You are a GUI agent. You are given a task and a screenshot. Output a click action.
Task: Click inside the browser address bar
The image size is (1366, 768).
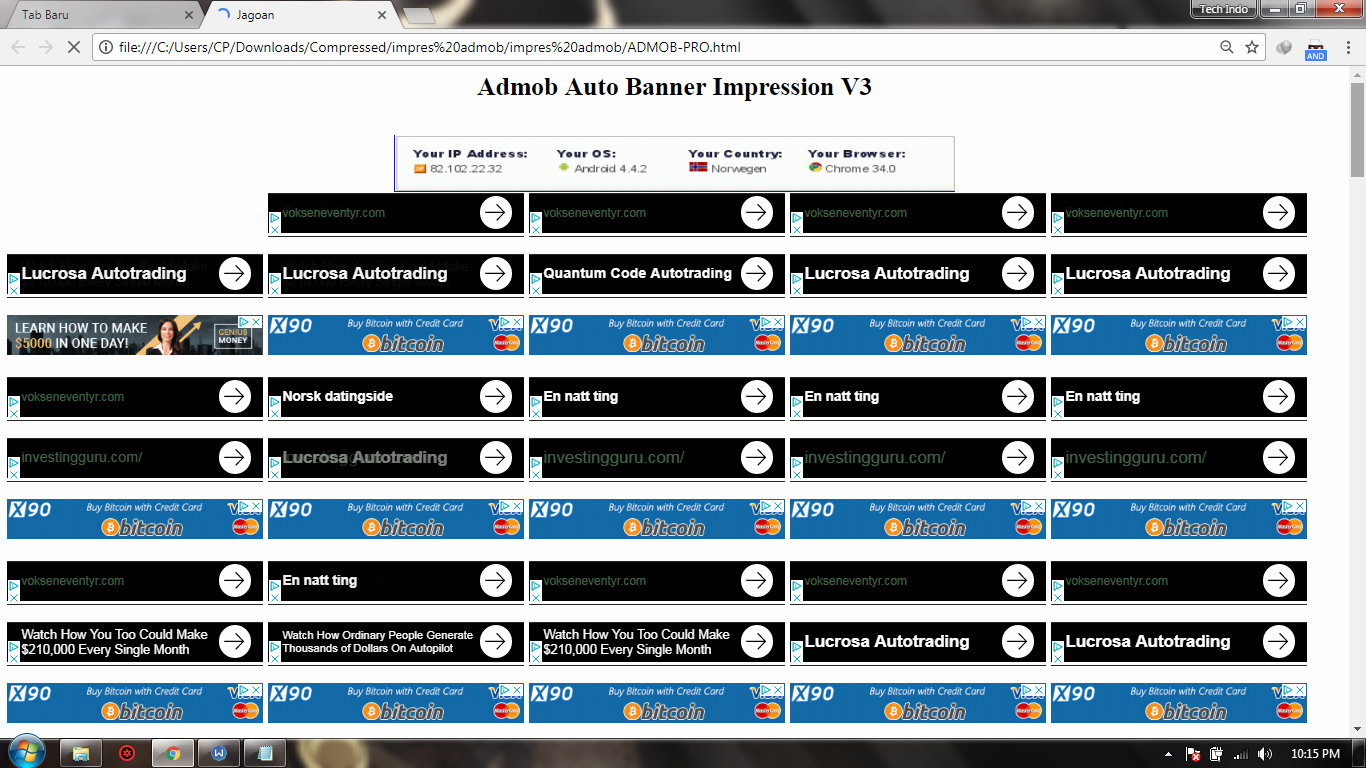coord(600,46)
